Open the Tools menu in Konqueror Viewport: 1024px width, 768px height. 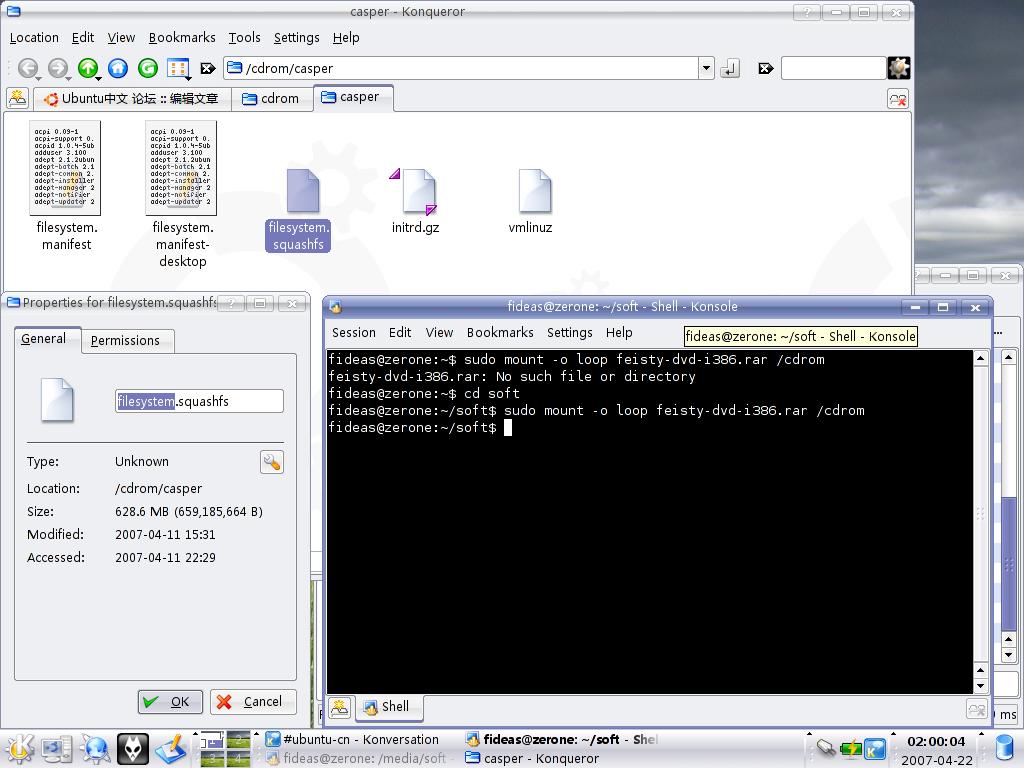pos(244,38)
